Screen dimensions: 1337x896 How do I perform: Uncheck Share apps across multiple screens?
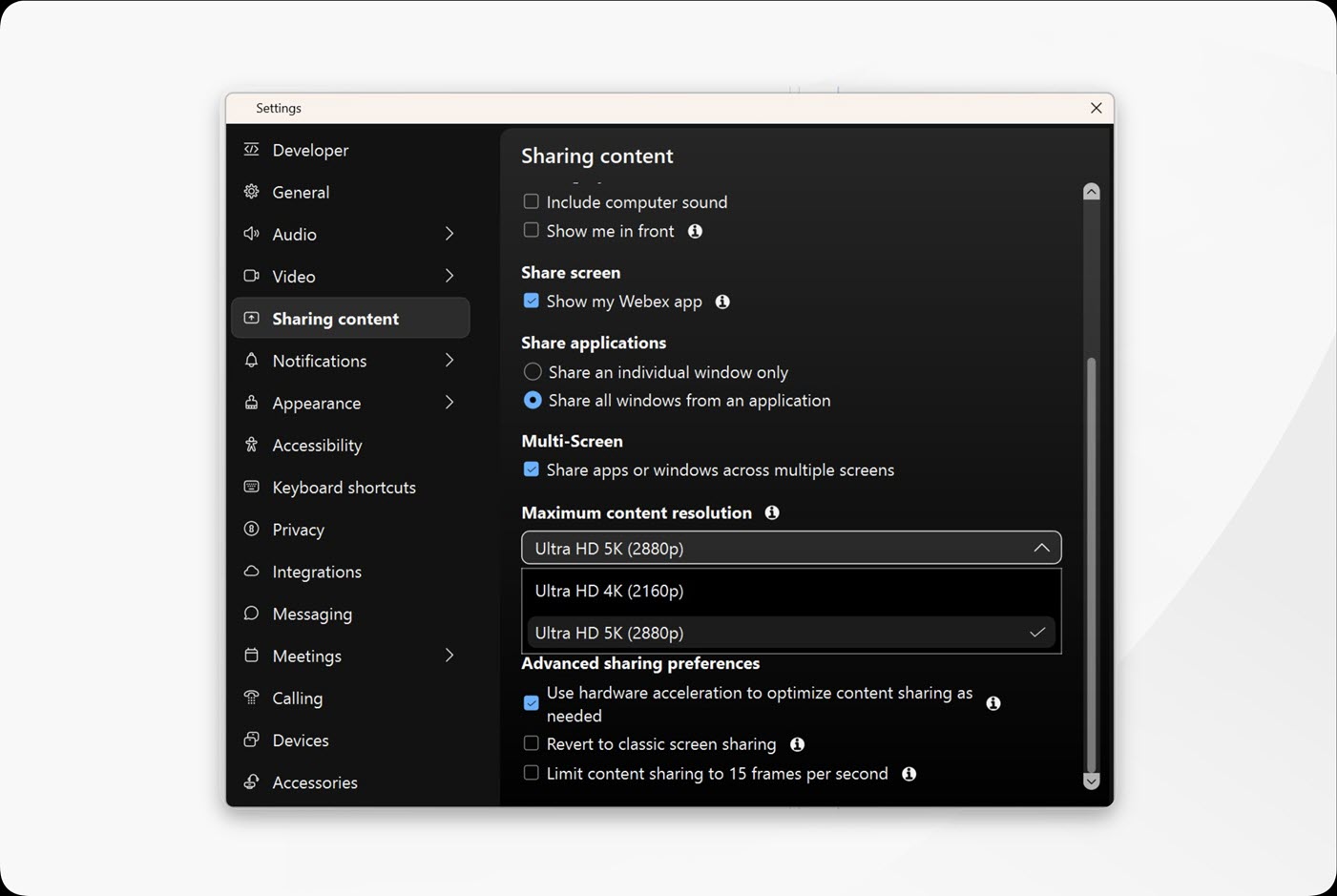532,469
